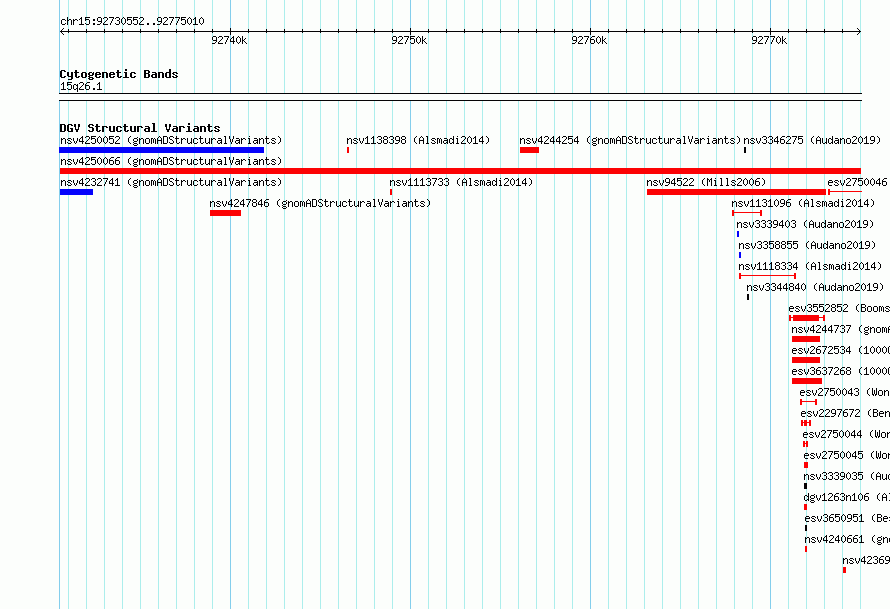890x609 pixels.
Task: Open esv3552852 variant label
Action: pos(839,308)
